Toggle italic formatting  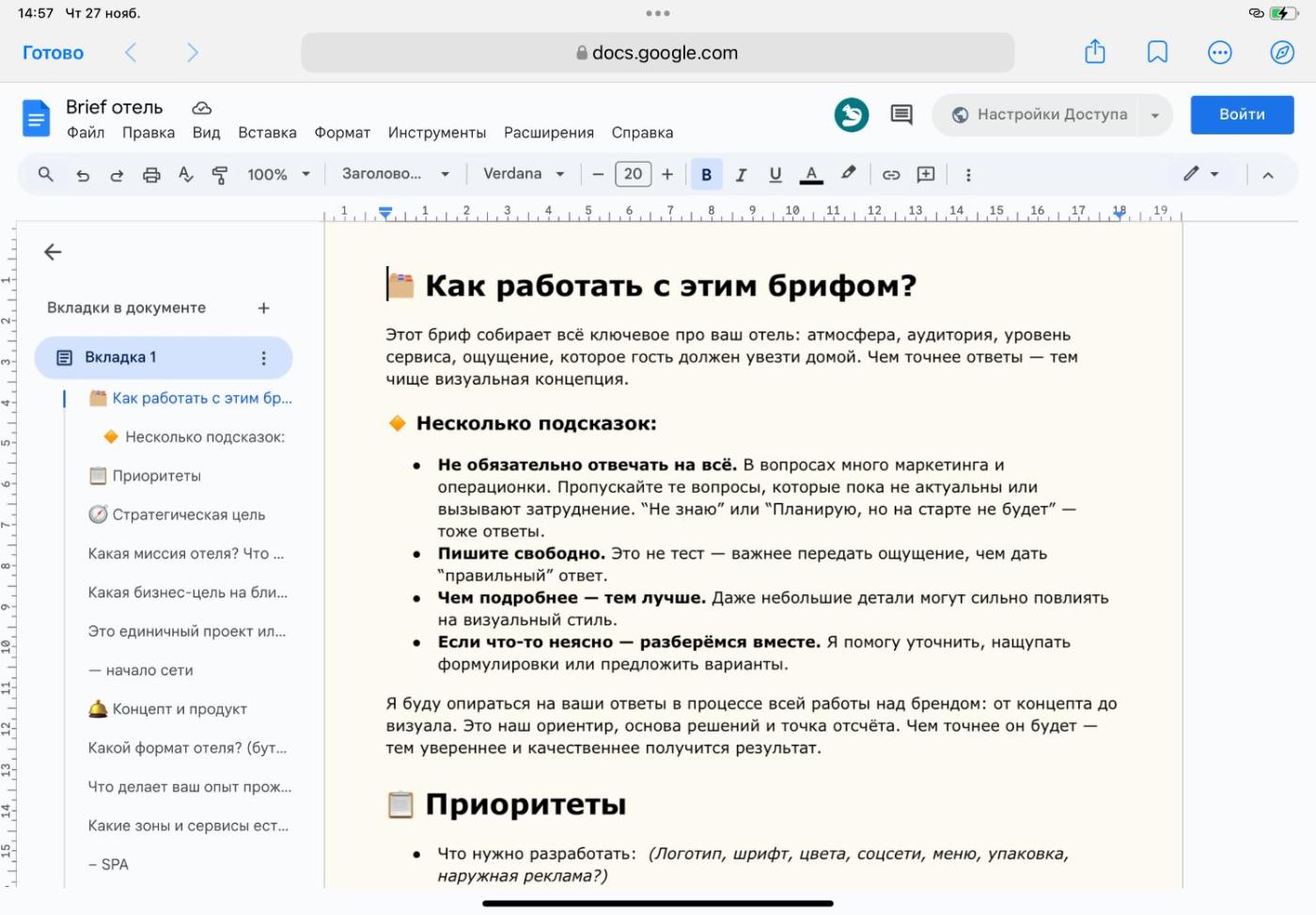741,175
